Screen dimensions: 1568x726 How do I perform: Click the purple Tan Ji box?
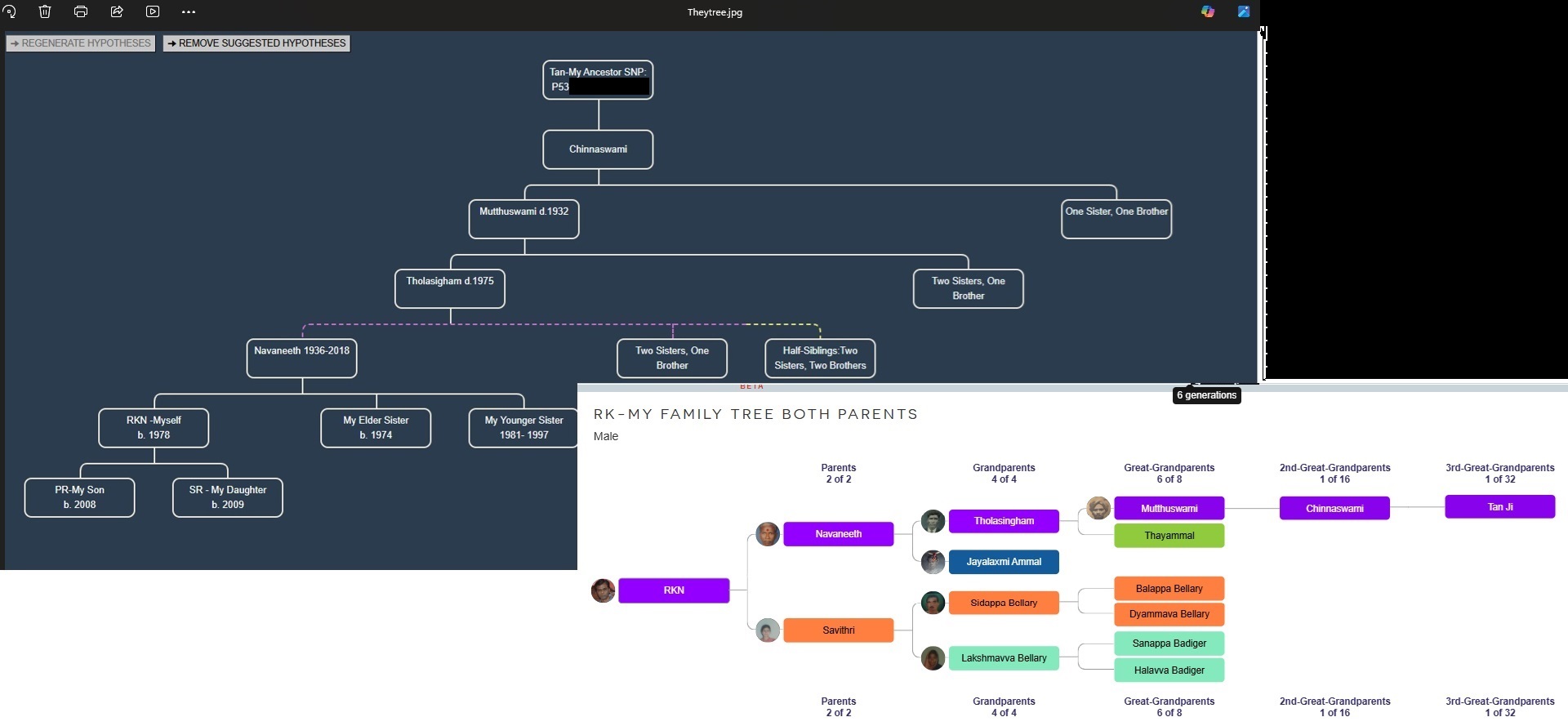click(1500, 507)
